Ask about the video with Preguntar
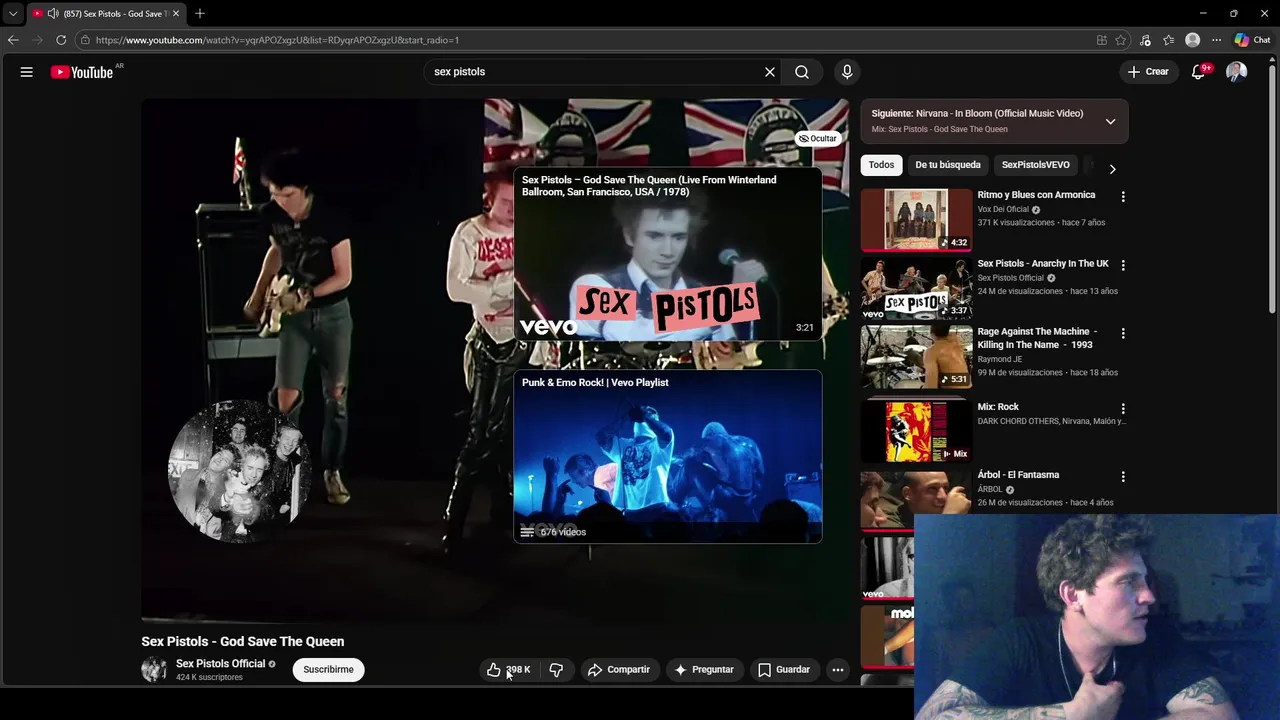 click(704, 670)
